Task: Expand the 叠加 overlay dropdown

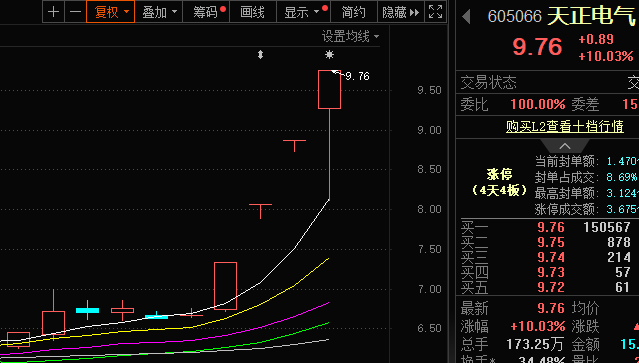Action: [x=159, y=12]
